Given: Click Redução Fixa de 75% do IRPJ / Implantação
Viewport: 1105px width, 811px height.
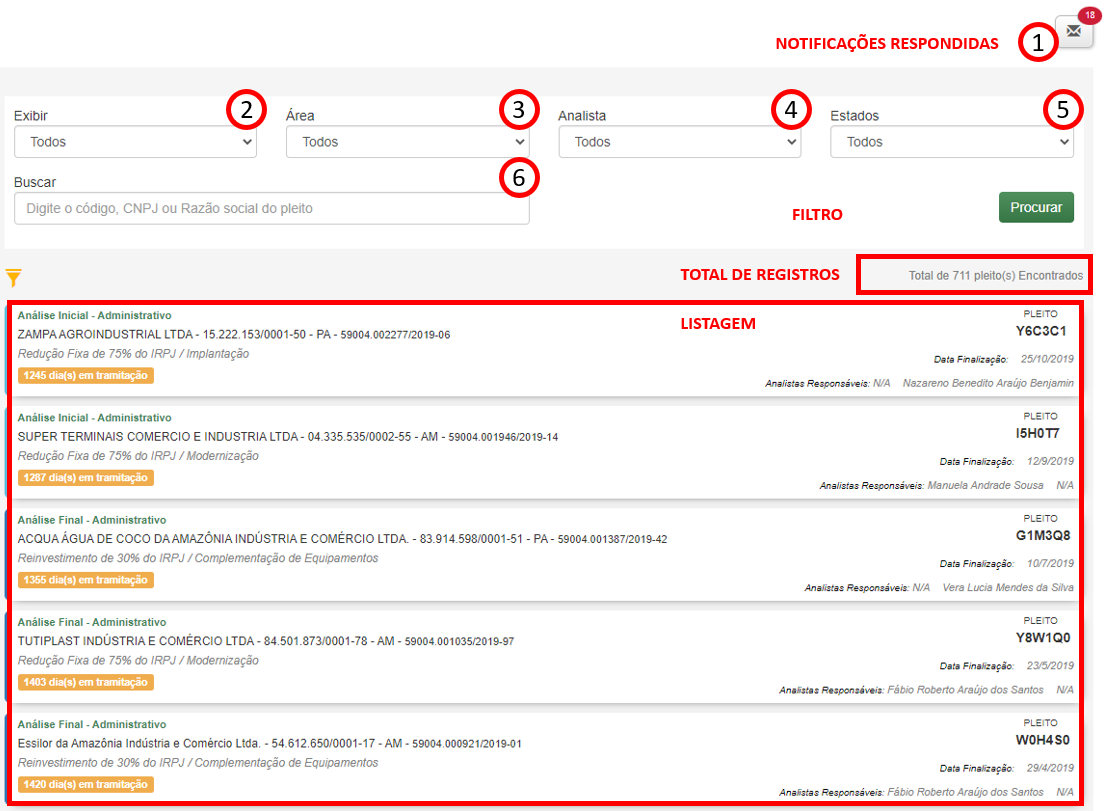Looking at the screenshot, I should [133, 354].
